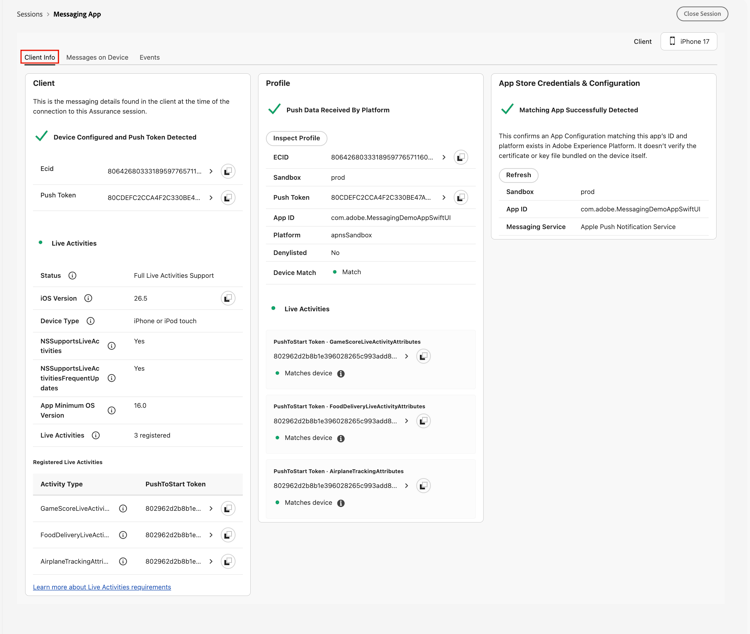Copy the Push Token in Client panel

point(228,198)
